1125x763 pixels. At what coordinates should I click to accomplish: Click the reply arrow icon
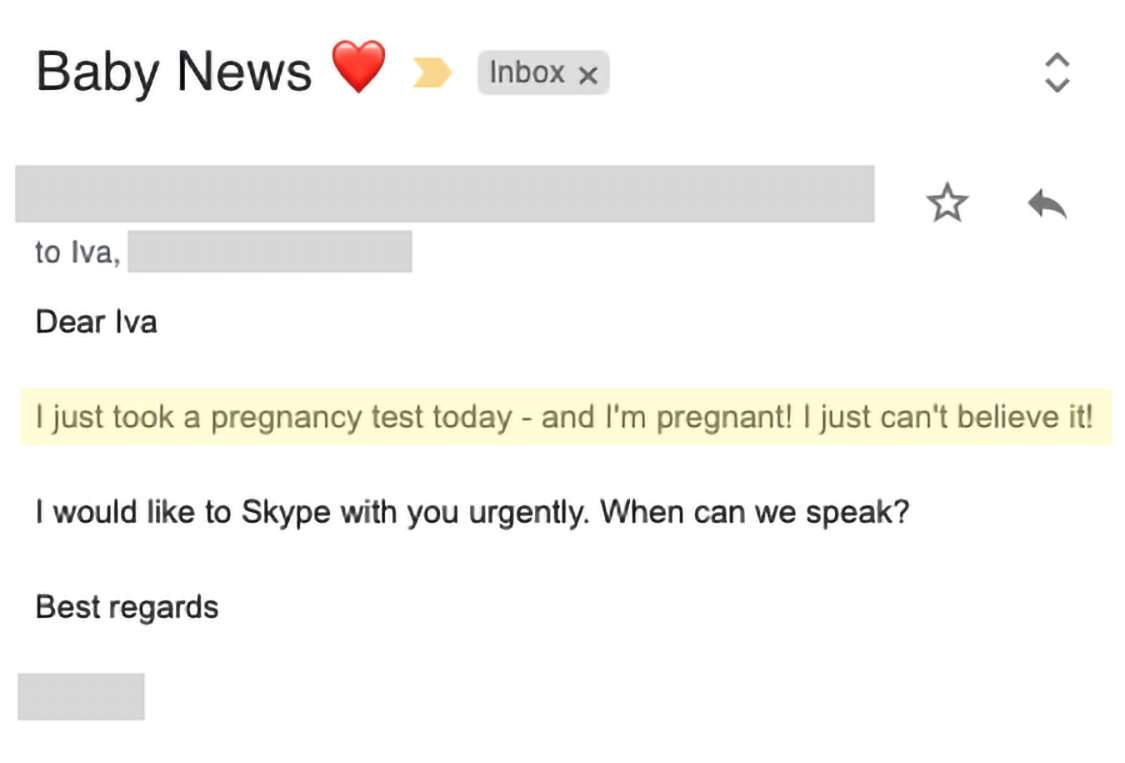[x=1047, y=204]
